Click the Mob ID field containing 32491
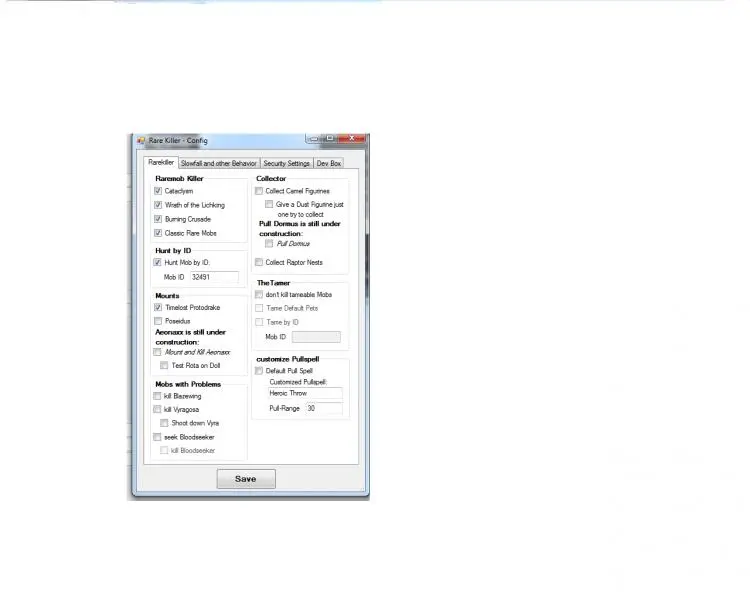This screenshot has width=750, height=600. (x=214, y=277)
